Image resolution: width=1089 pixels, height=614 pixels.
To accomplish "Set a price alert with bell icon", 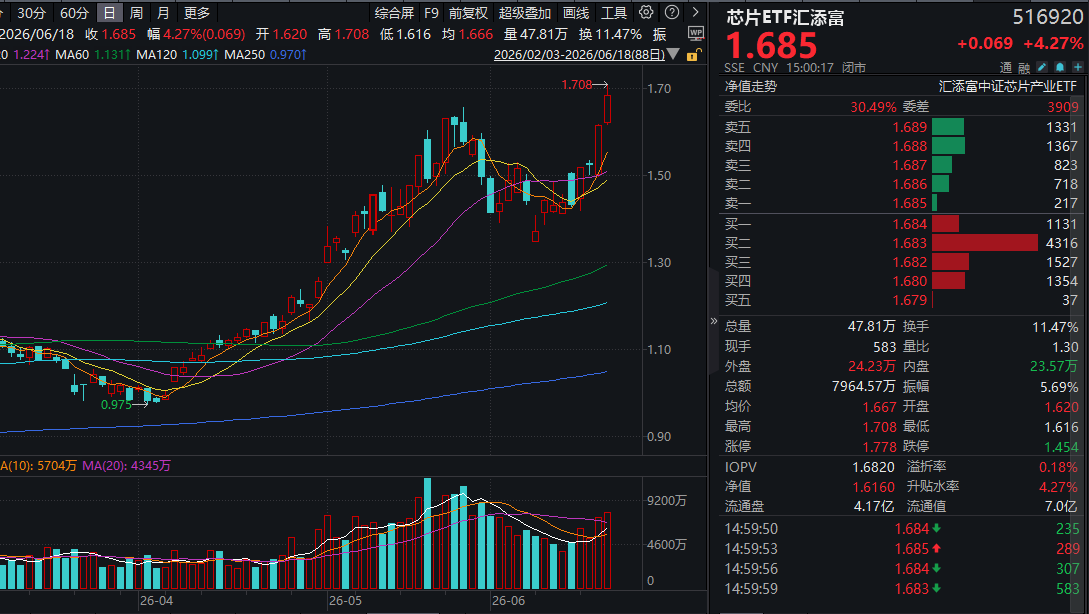I will pyautogui.click(x=1060, y=67).
